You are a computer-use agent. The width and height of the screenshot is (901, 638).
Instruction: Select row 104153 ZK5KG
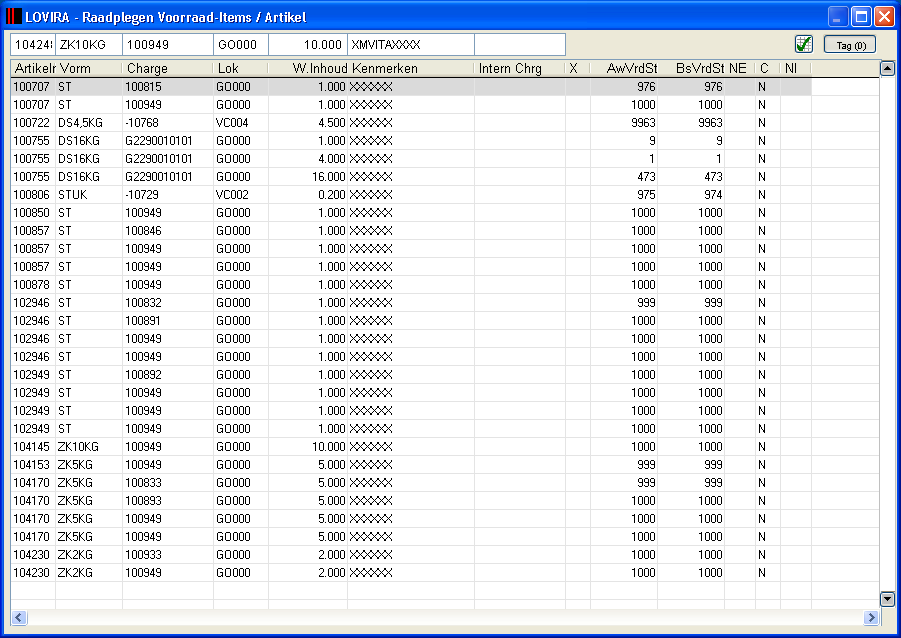(x=411, y=464)
